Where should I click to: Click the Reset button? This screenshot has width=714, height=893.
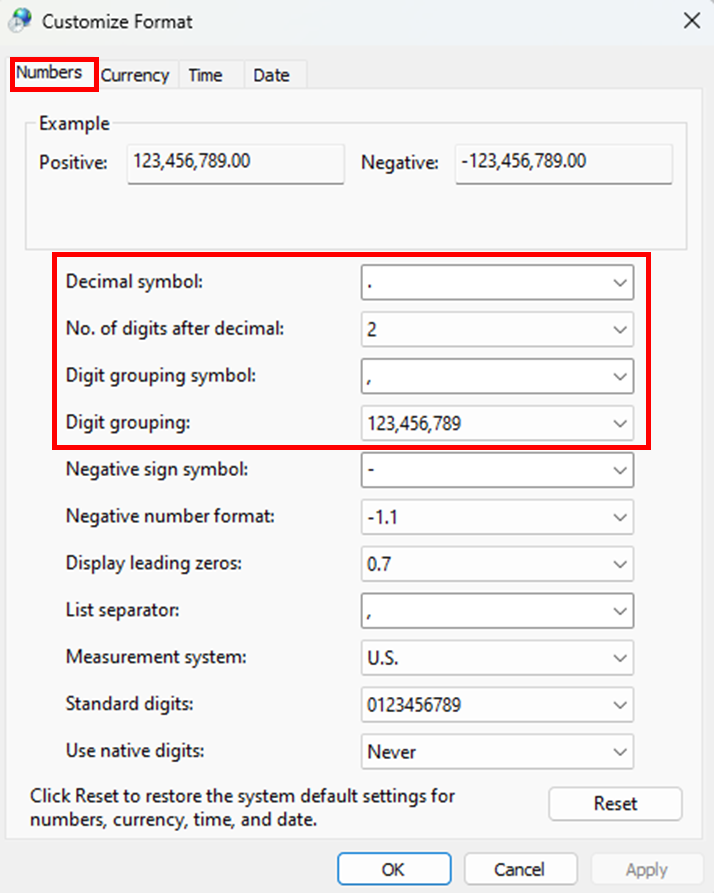point(615,803)
